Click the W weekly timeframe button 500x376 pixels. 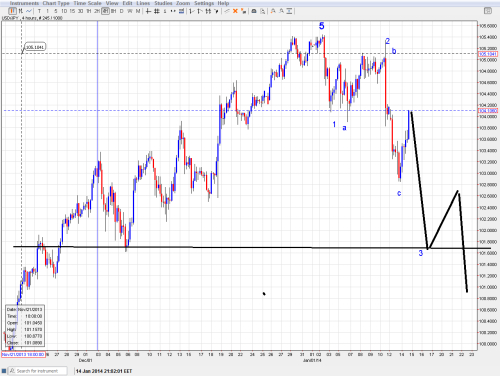[x=130, y=11]
